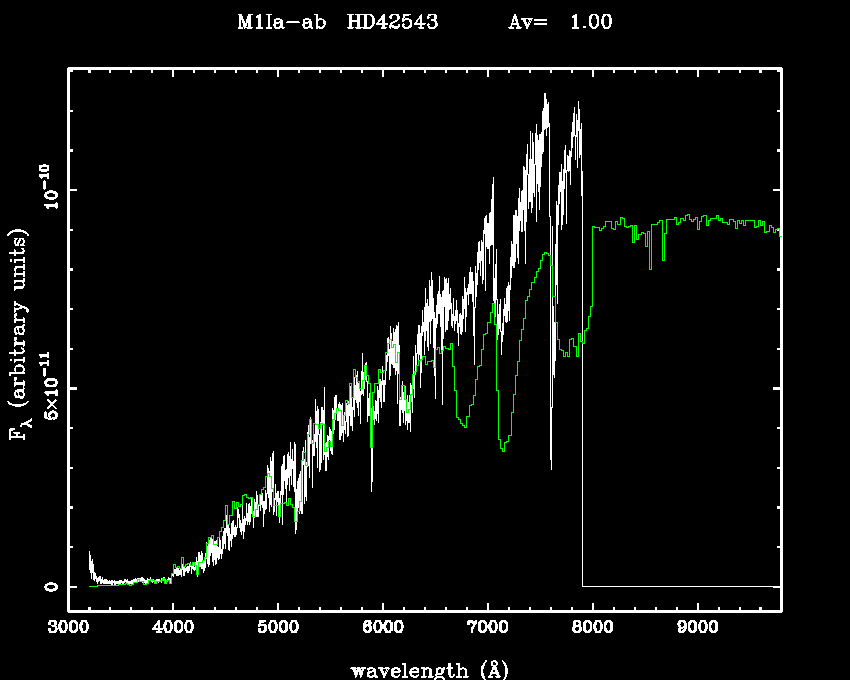Click the green absorption dip near 6800 Å

click(x=464, y=426)
